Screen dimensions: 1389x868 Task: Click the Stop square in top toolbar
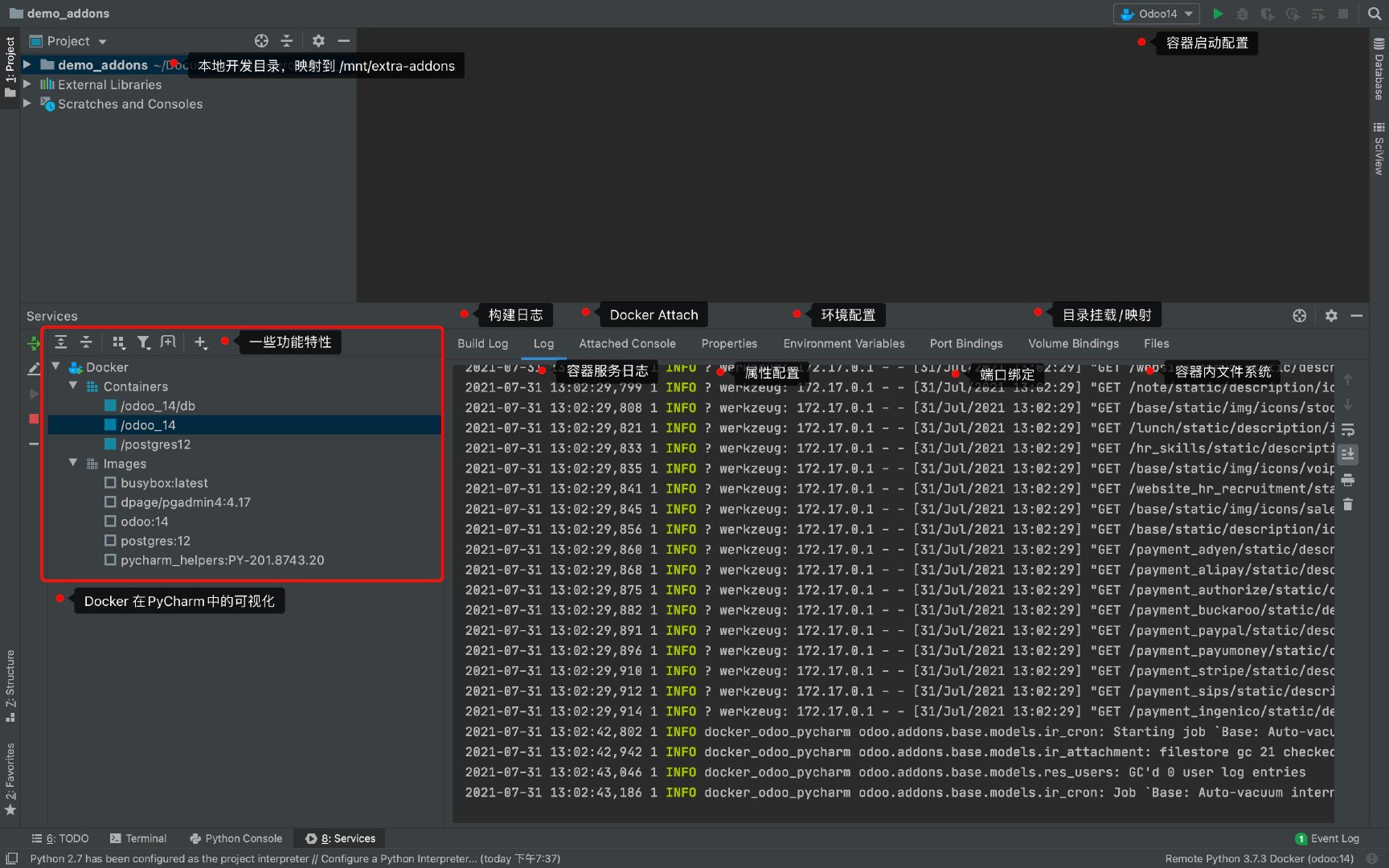1343,14
